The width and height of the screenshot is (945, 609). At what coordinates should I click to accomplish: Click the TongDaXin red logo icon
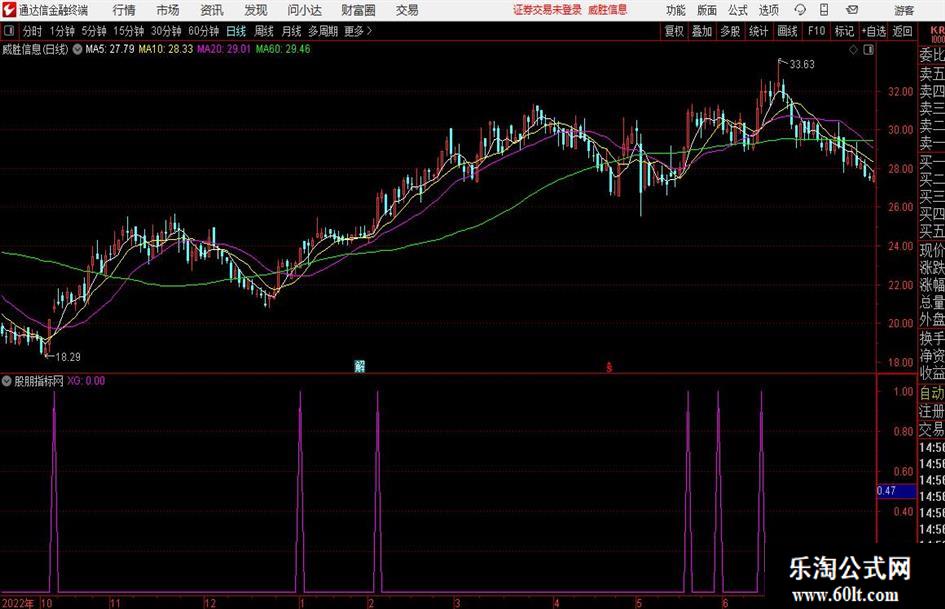pyautogui.click(x=9, y=10)
